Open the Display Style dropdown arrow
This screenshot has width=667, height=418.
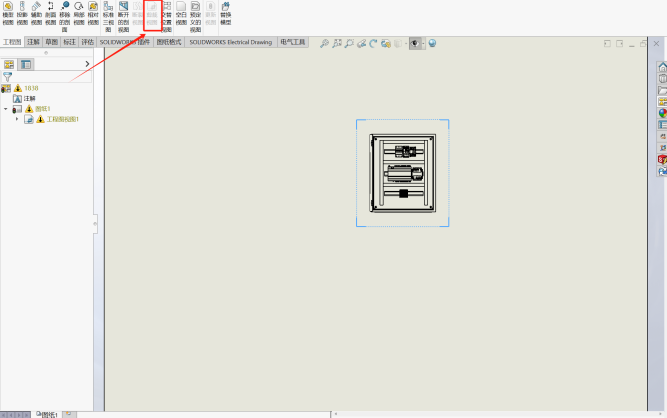coord(406,43)
